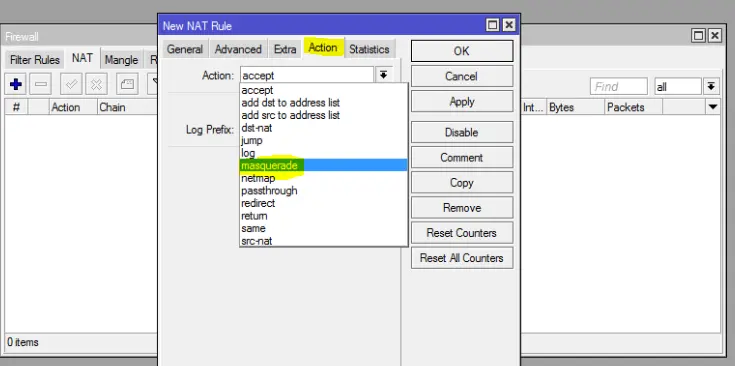This screenshot has width=735, height=366.
Task: Sort by the Bytes column header
Action: (x=576, y=107)
